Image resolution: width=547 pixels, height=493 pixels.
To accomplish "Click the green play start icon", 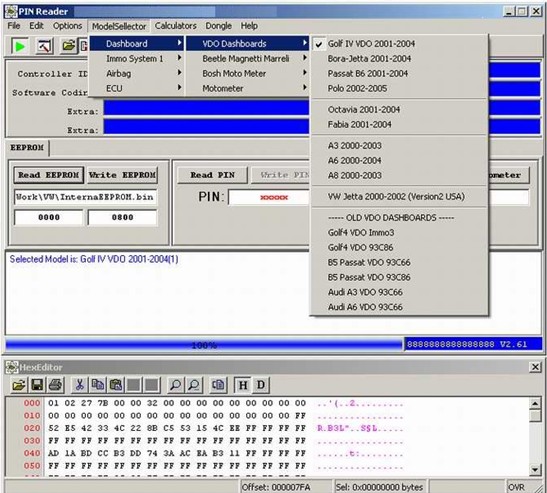I will 20,46.
